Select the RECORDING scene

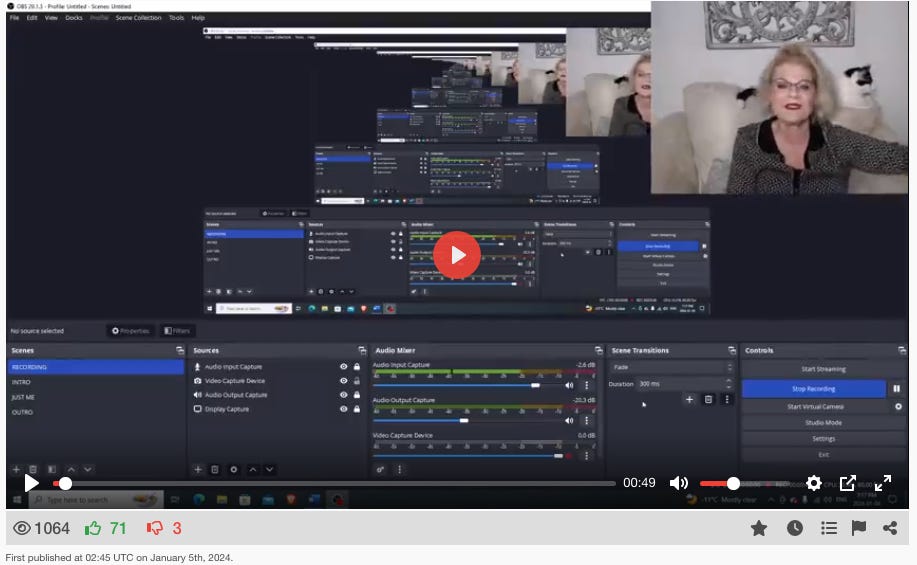click(x=96, y=367)
